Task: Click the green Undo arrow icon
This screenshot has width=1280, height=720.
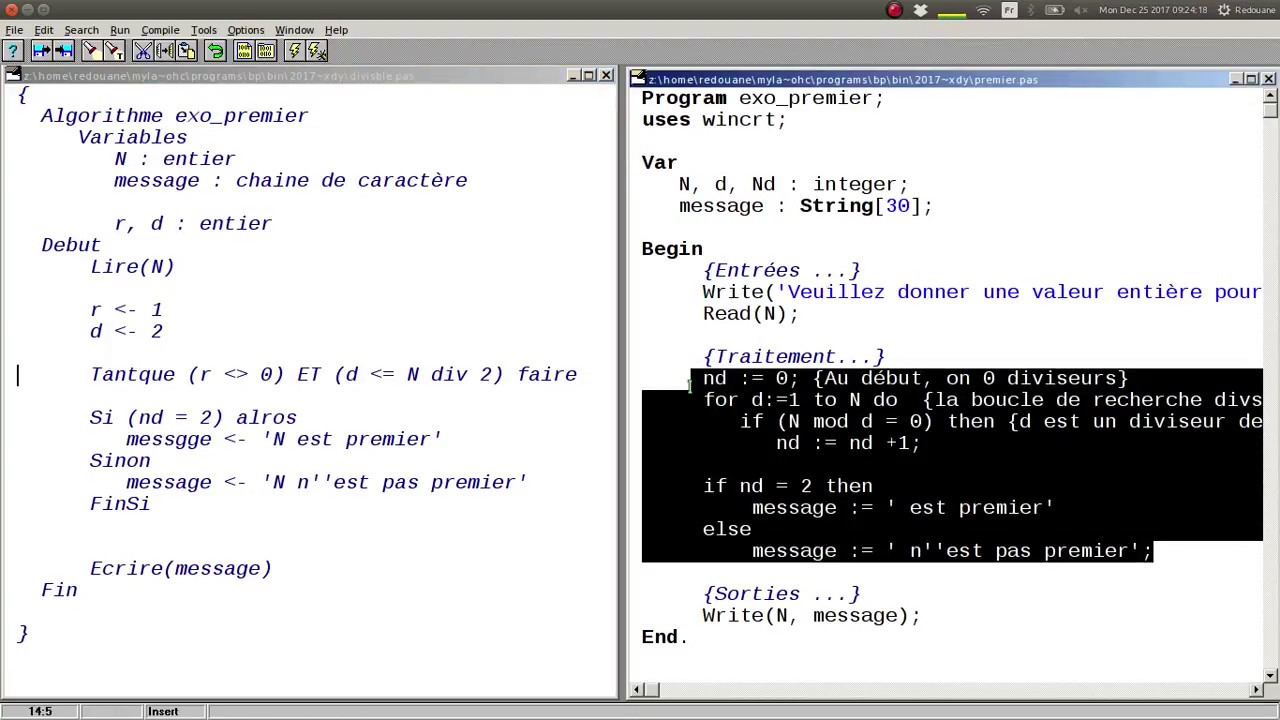Action: pyautogui.click(x=215, y=51)
